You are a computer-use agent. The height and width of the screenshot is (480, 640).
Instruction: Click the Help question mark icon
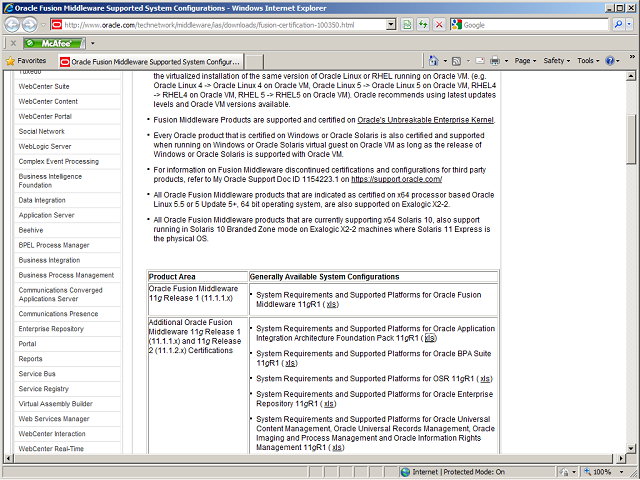coord(609,61)
